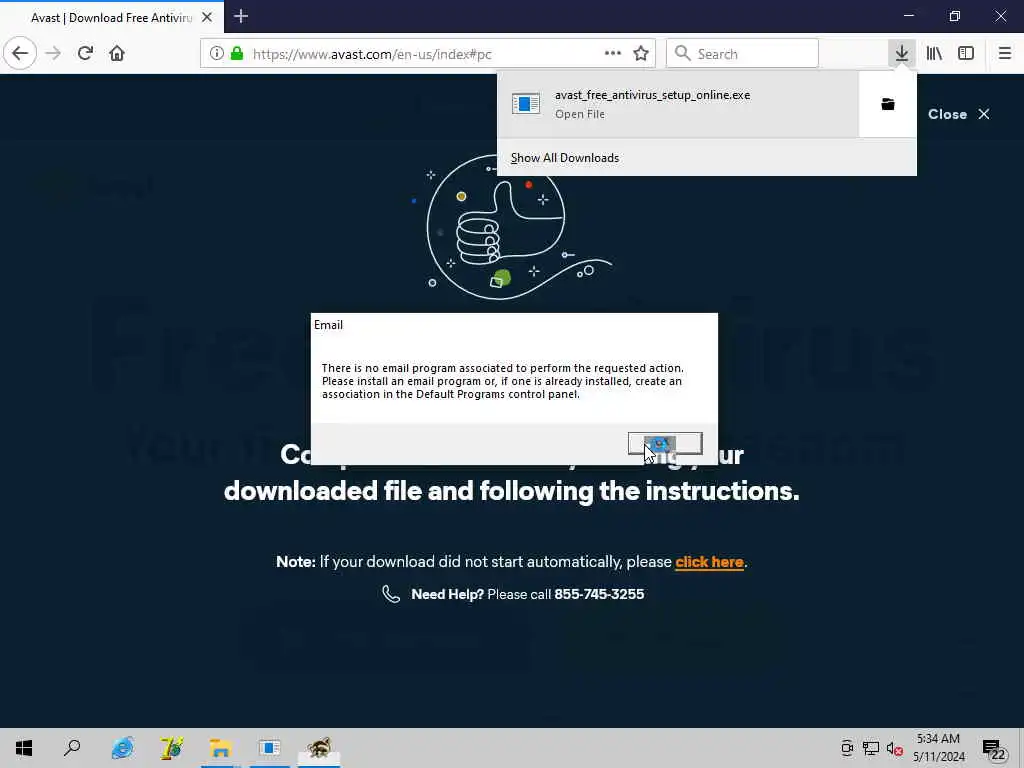Show site information via the info icon
1024x768 pixels.
tap(217, 54)
